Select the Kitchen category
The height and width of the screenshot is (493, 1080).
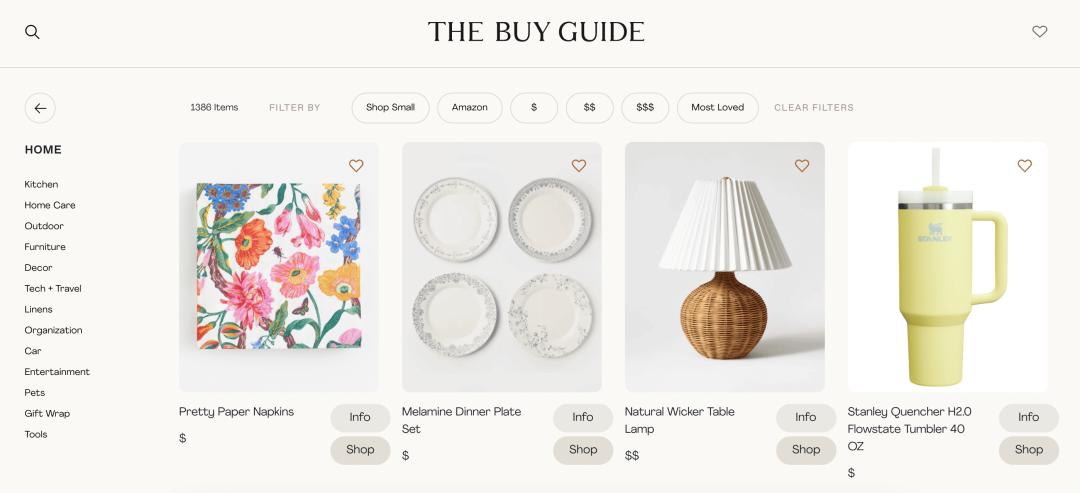[x=42, y=185]
